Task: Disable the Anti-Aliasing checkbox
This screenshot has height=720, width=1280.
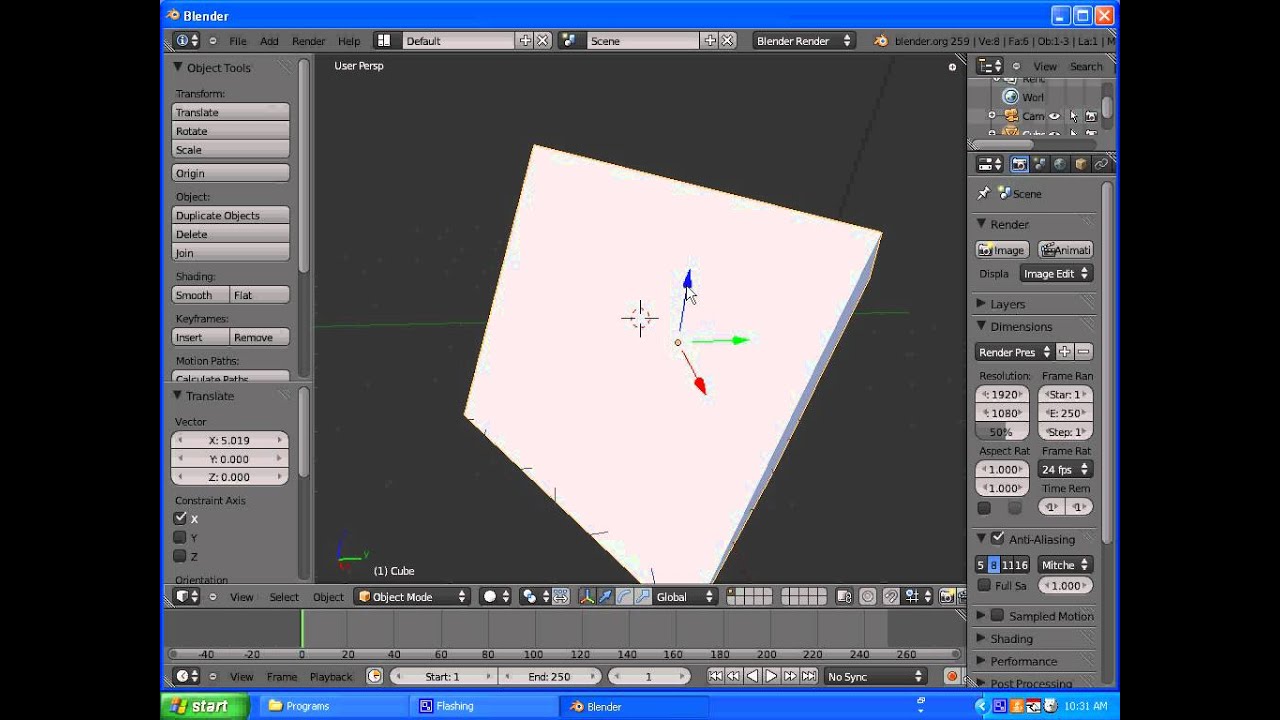Action: (x=997, y=538)
